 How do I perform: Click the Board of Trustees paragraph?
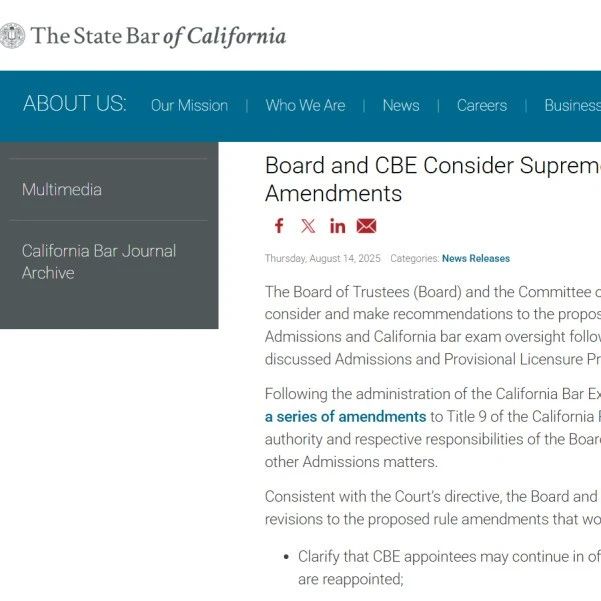tap(433, 325)
